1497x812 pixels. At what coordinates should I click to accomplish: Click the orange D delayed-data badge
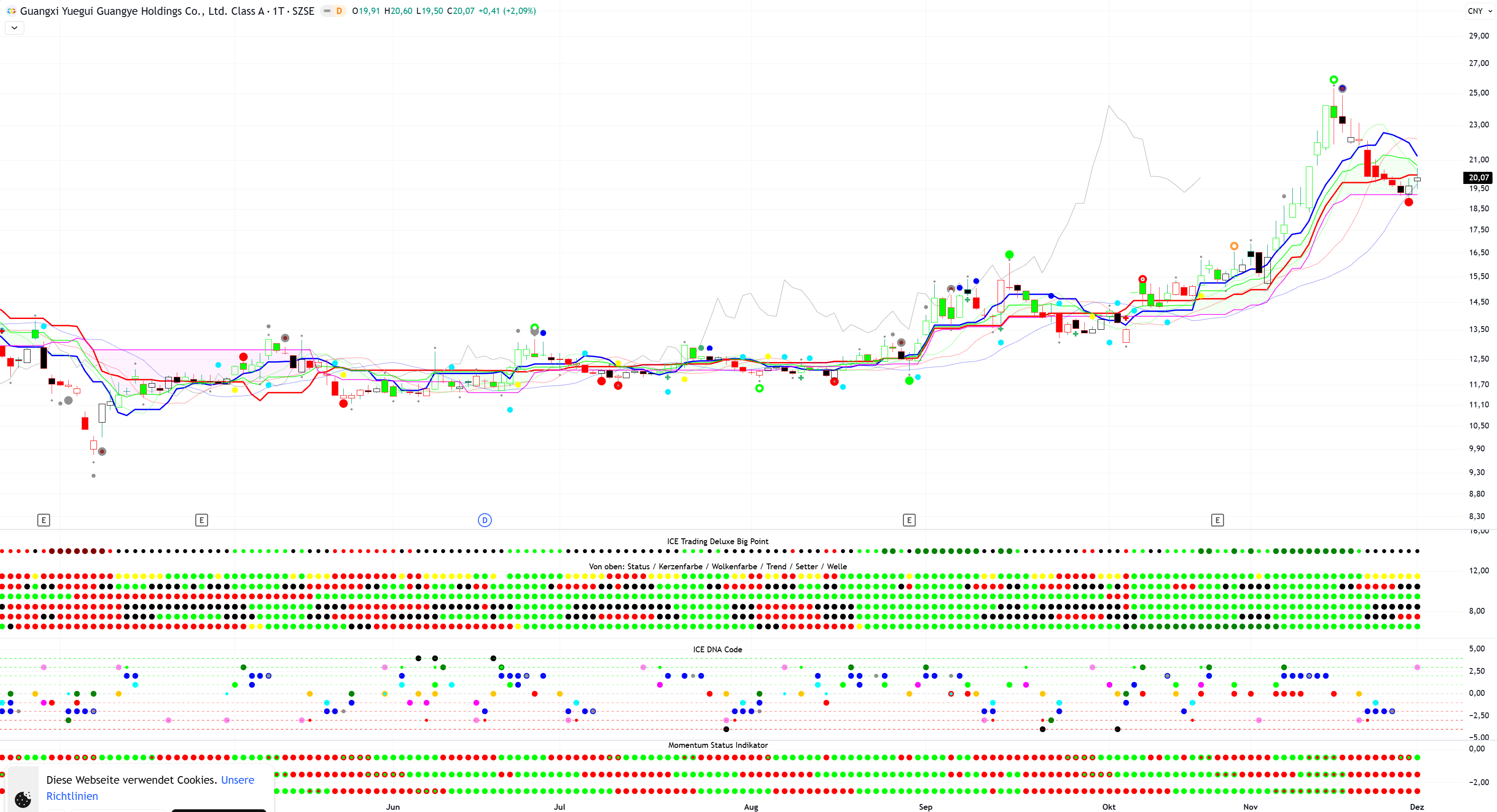(339, 11)
